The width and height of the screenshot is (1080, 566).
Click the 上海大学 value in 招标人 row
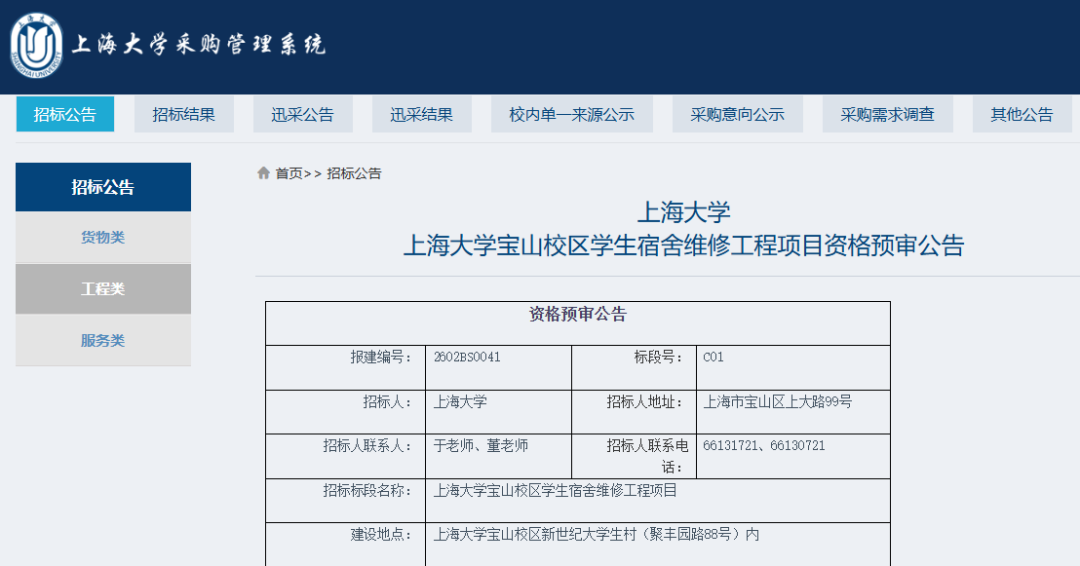click(x=460, y=401)
